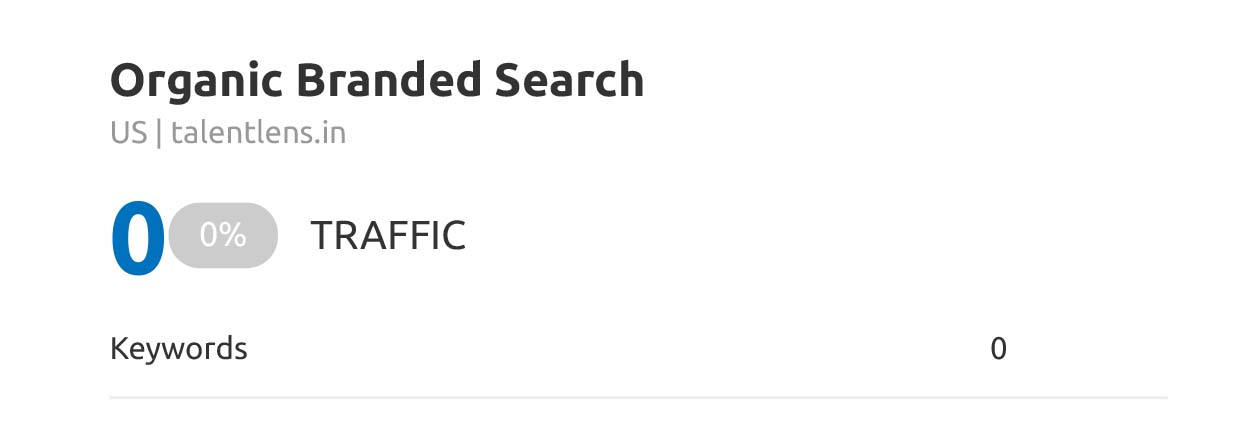Click the large blue 0 traffic number
1240x421 pixels.
click(x=137, y=239)
